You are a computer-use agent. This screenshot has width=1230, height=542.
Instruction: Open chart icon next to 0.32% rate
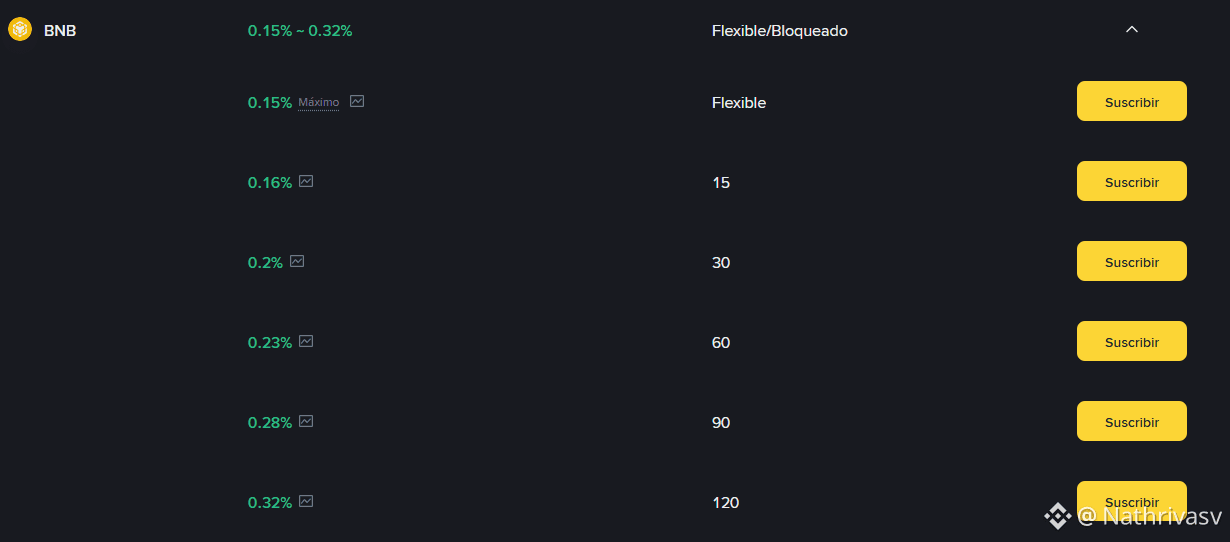(306, 501)
